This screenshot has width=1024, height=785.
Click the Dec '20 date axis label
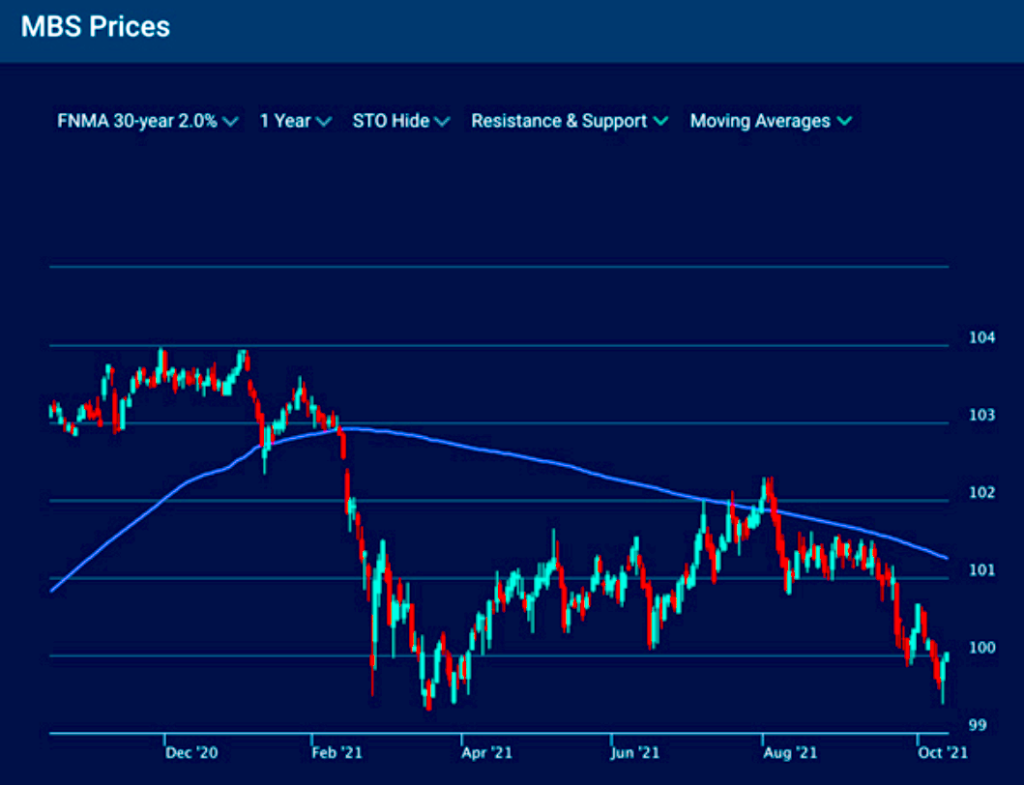(190, 752)
